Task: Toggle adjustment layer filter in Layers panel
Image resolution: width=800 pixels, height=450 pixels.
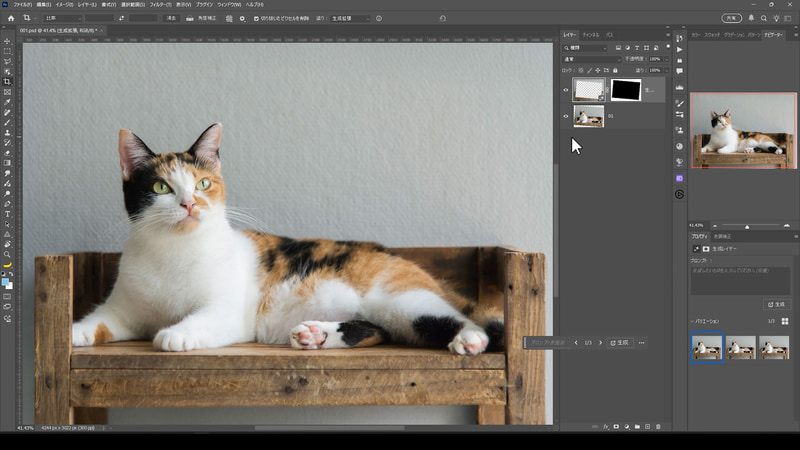Action: 628,48
